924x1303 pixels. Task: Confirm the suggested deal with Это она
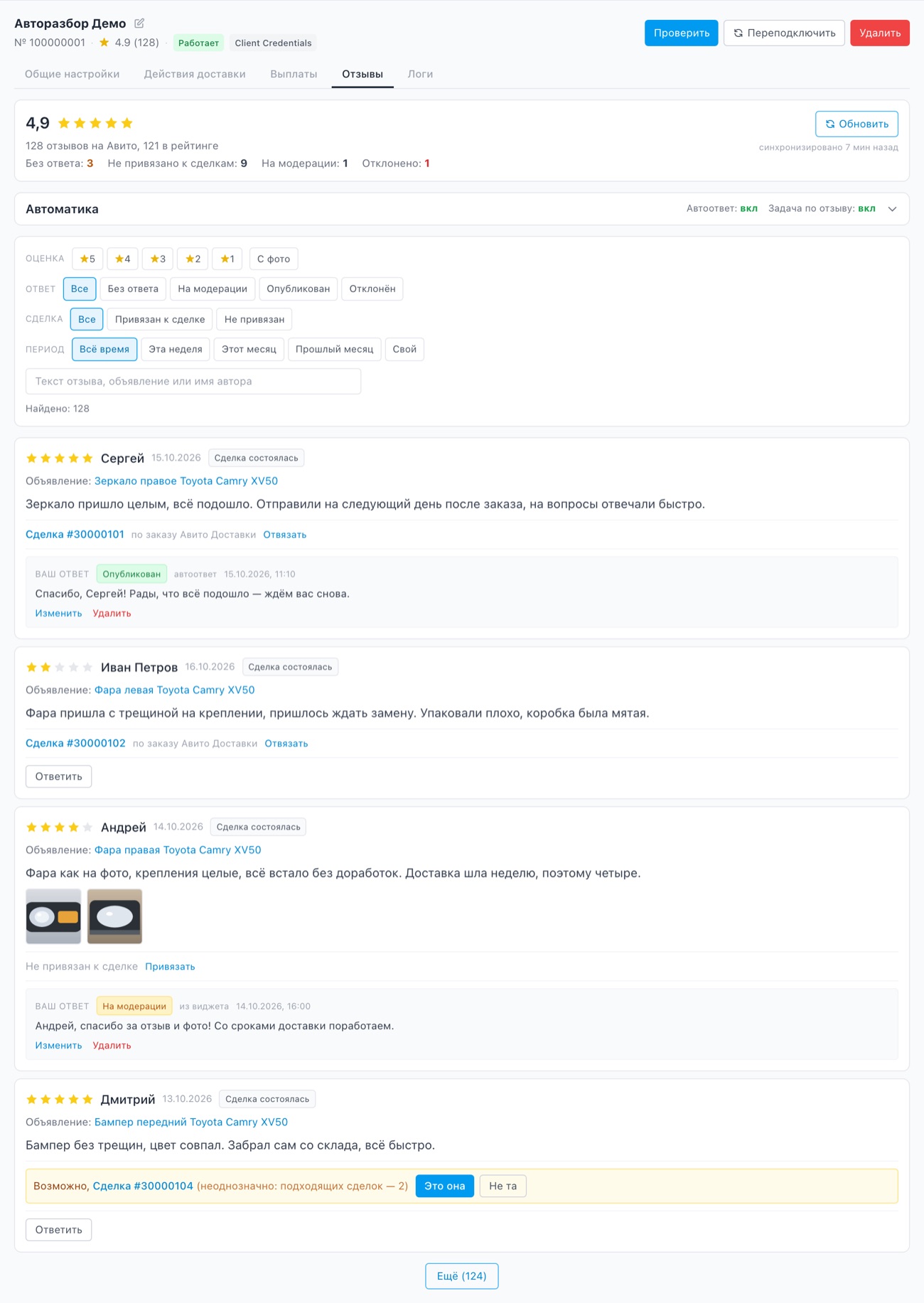pyautogui.click(x=445, y=1186)
